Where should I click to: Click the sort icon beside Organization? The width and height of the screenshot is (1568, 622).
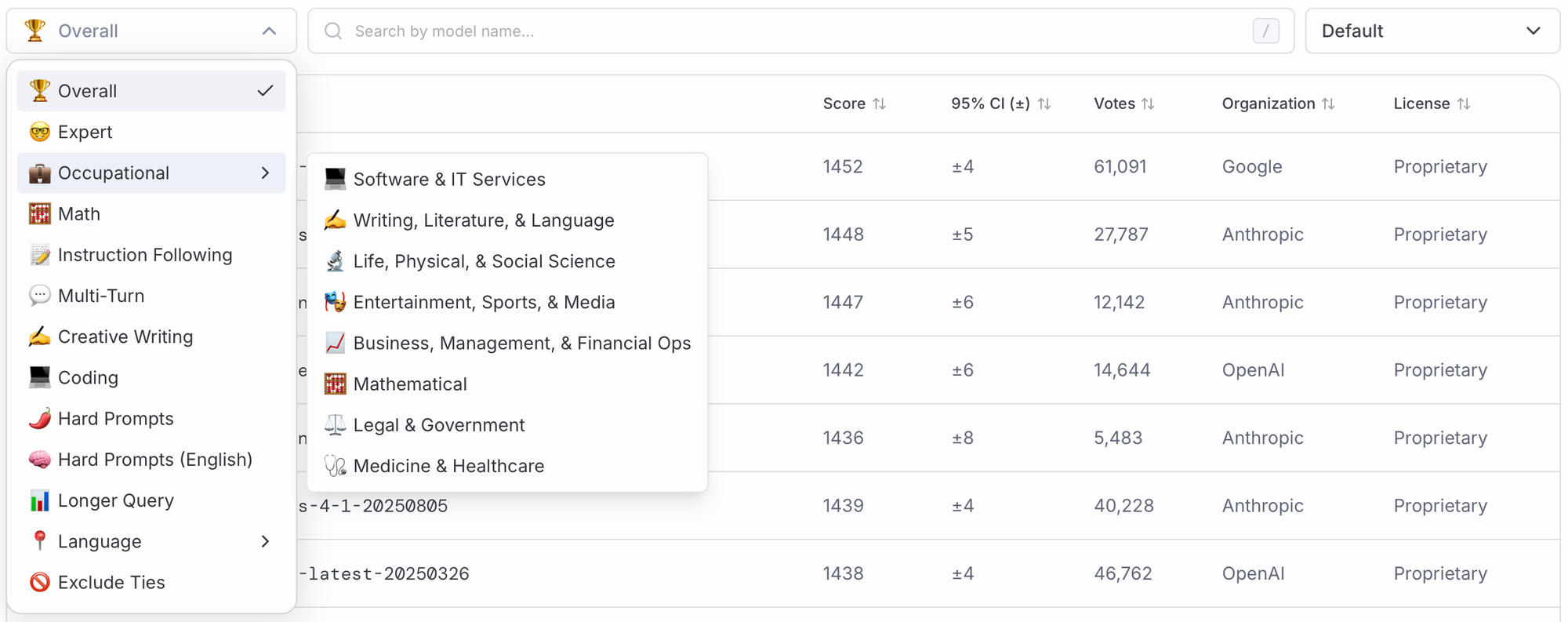[1328, 104]
